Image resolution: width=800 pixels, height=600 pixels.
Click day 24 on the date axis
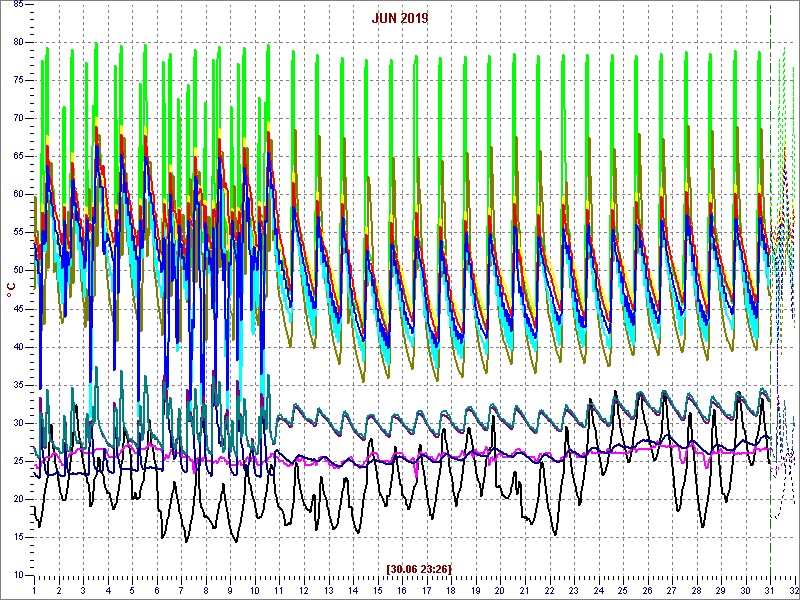click(x=597, y=591)
